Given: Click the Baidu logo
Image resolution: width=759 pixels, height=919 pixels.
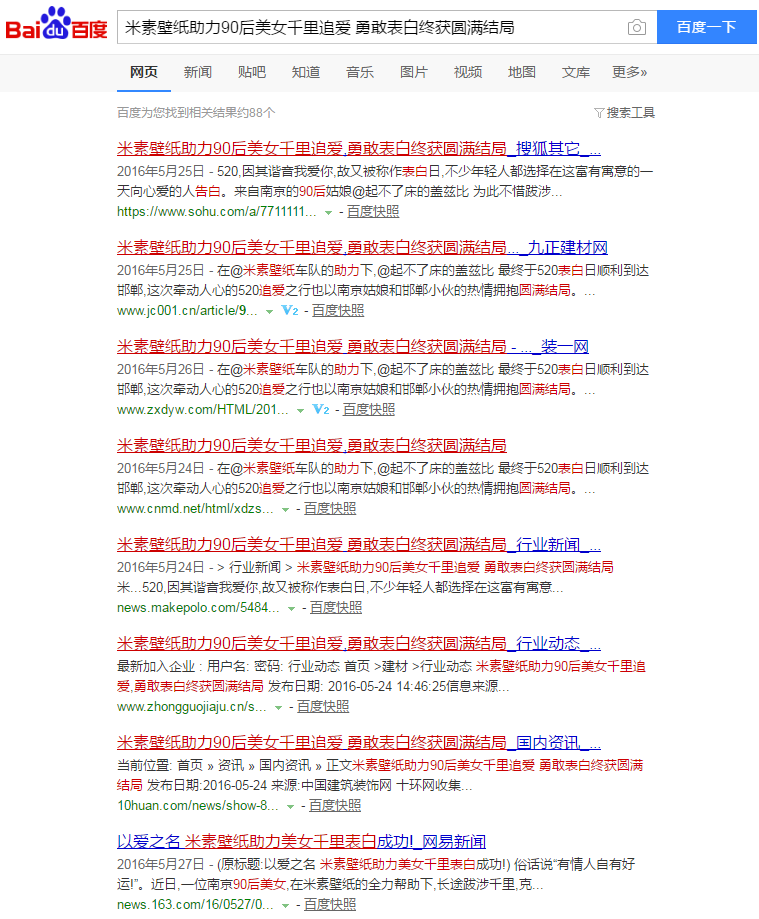Looking at the screenshot, I should click(56, 23).
